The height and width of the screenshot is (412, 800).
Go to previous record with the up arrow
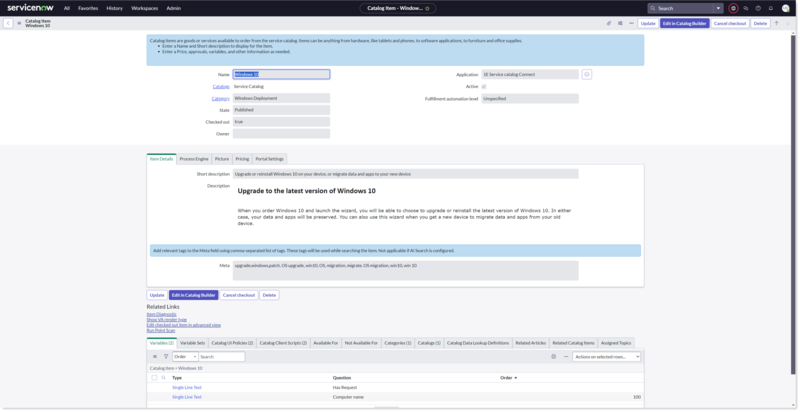pos(777,23)
